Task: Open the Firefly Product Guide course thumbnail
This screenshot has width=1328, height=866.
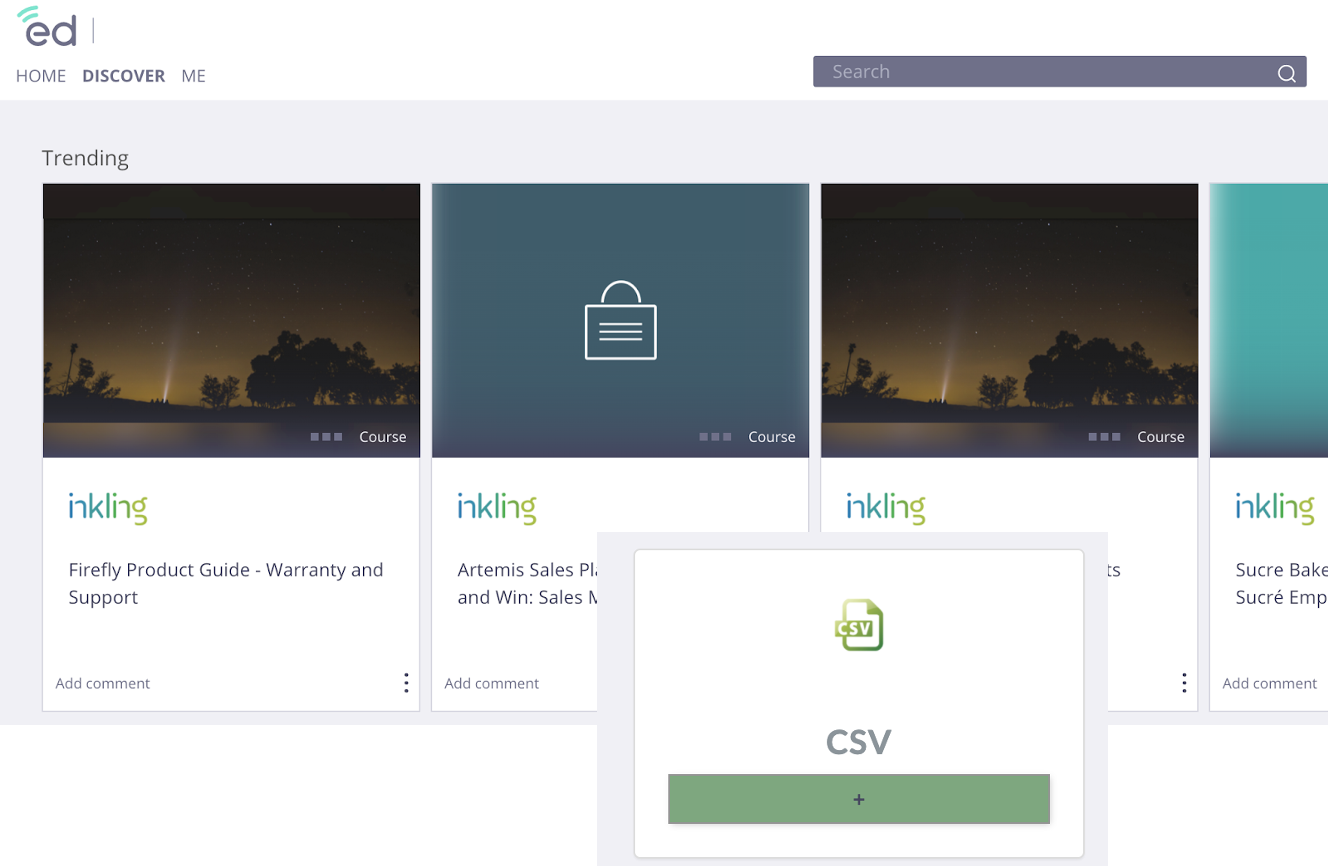Action: [x=231, y=321]
